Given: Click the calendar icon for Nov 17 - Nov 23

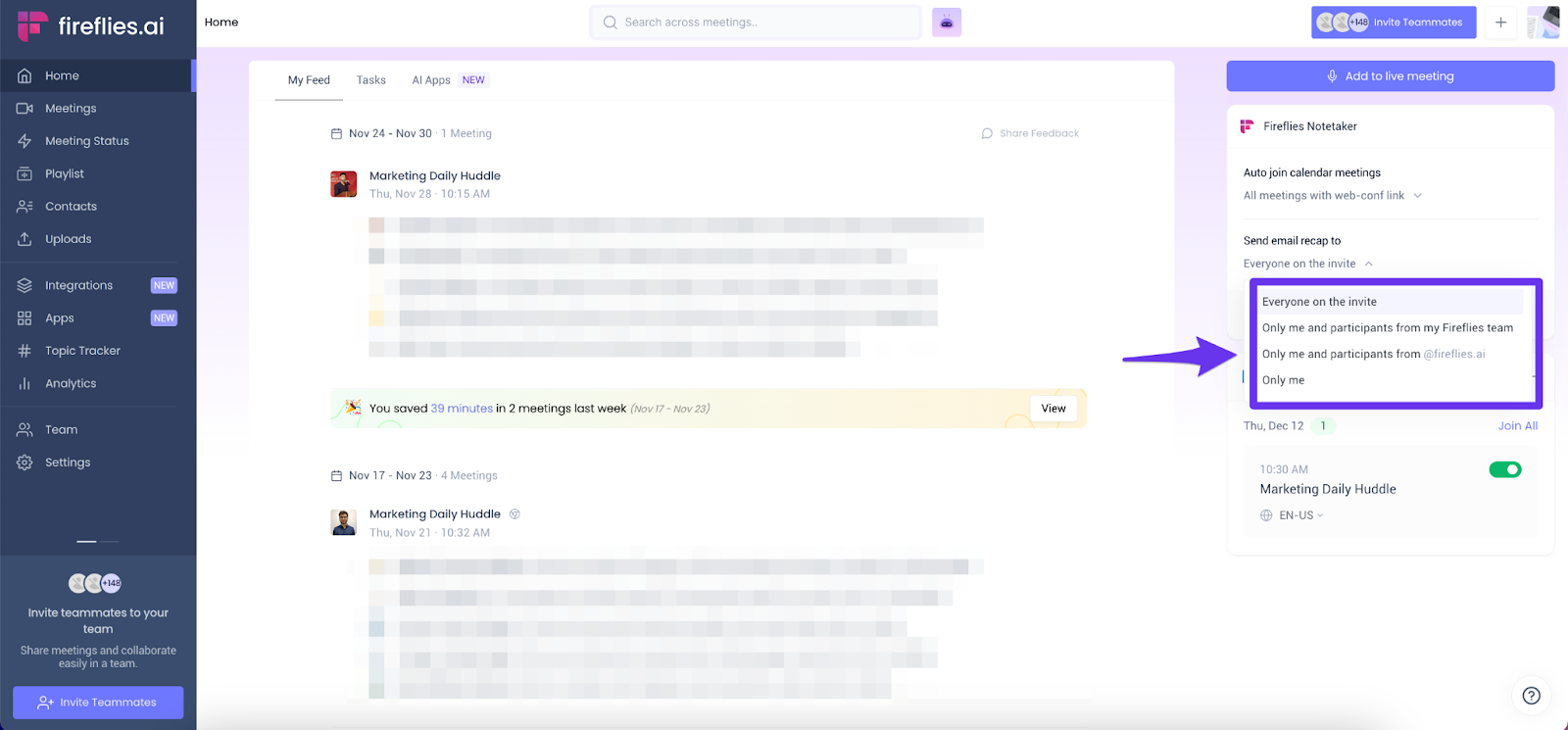Looking at the screenshot, I should coord(336,476).
